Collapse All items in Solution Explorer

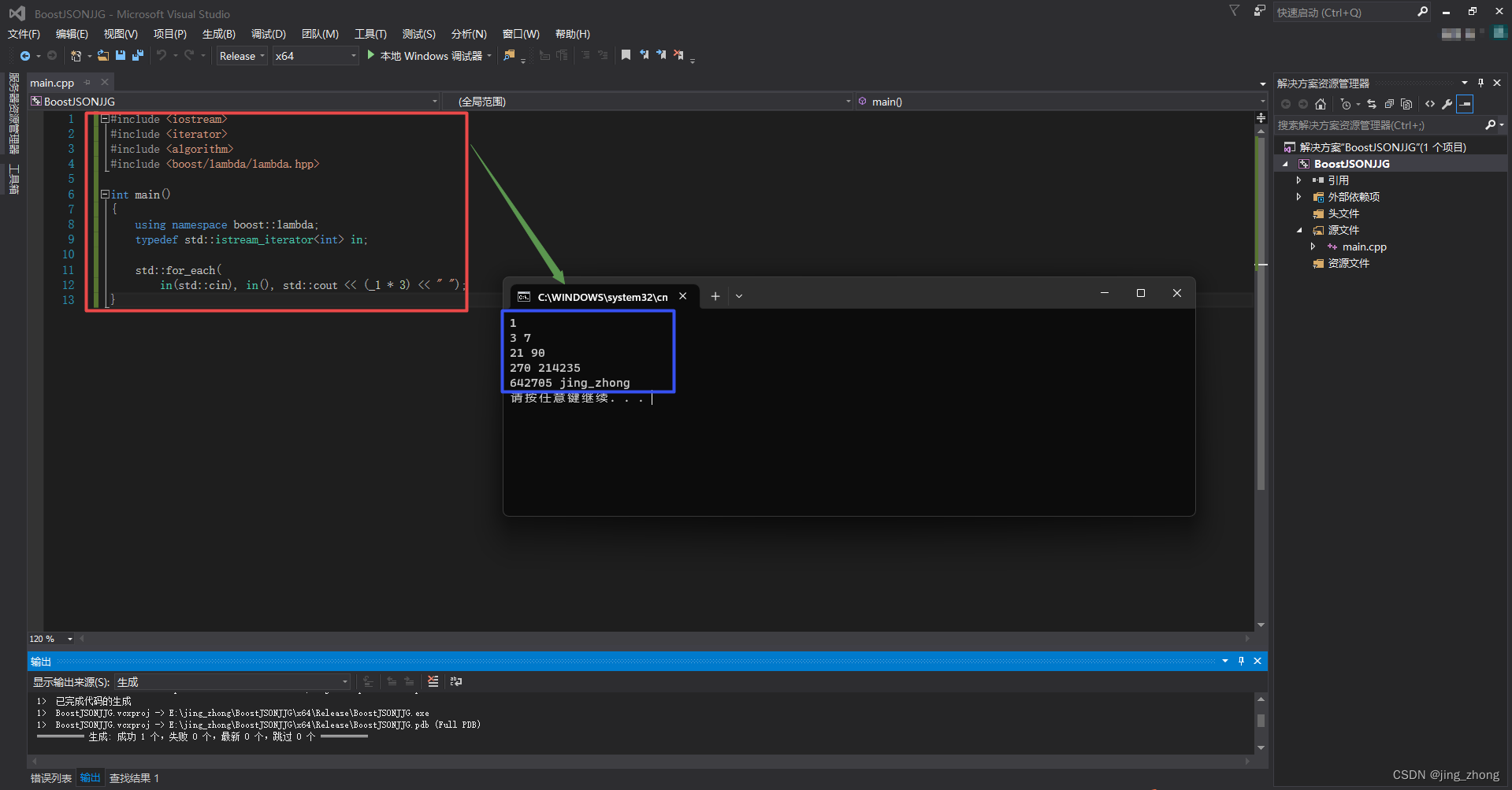1389,103
